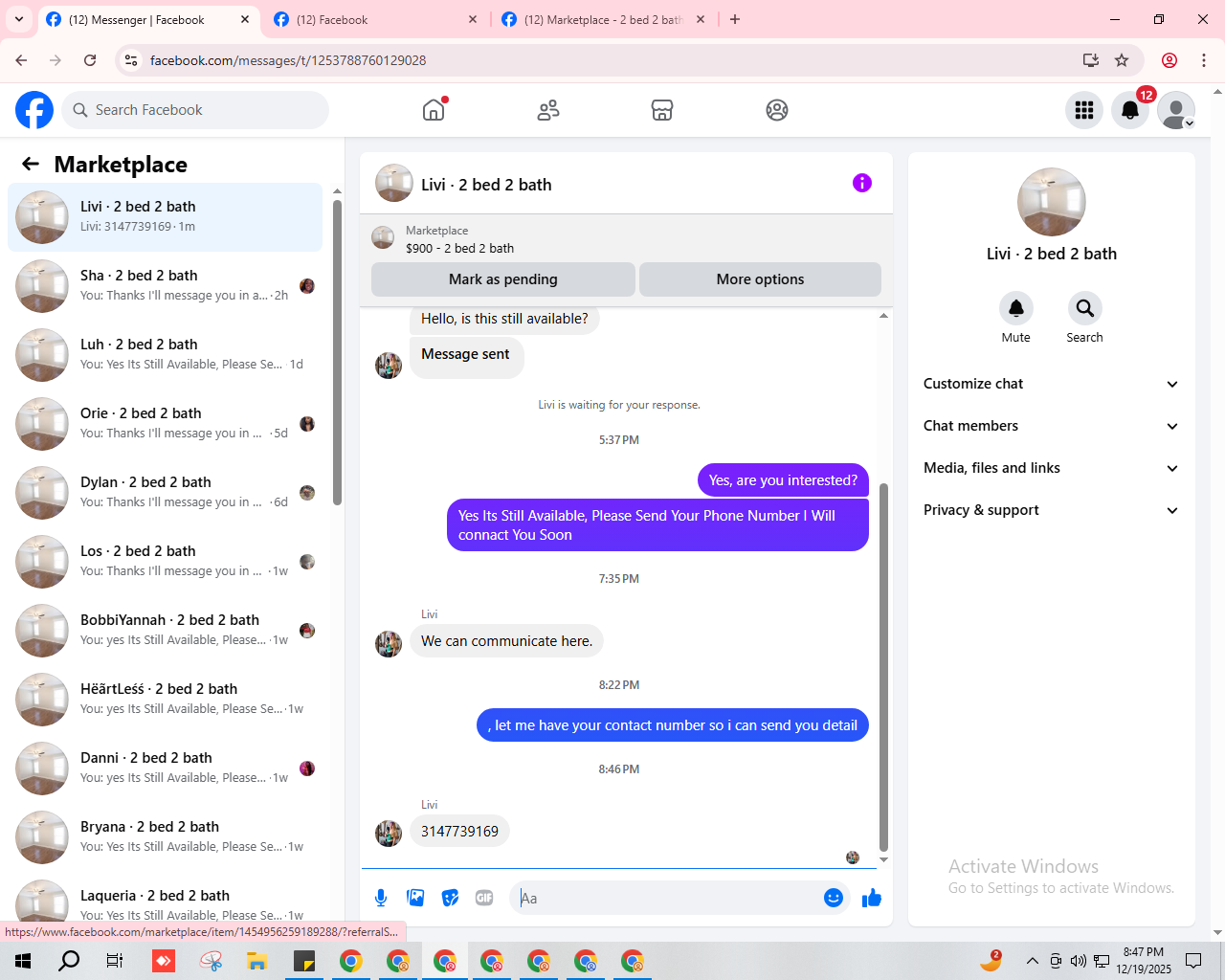The height and width of the screenshot is (980, 1225).
Task: Click the chat messages scrollbar thumb
Action: pos(883,667)
